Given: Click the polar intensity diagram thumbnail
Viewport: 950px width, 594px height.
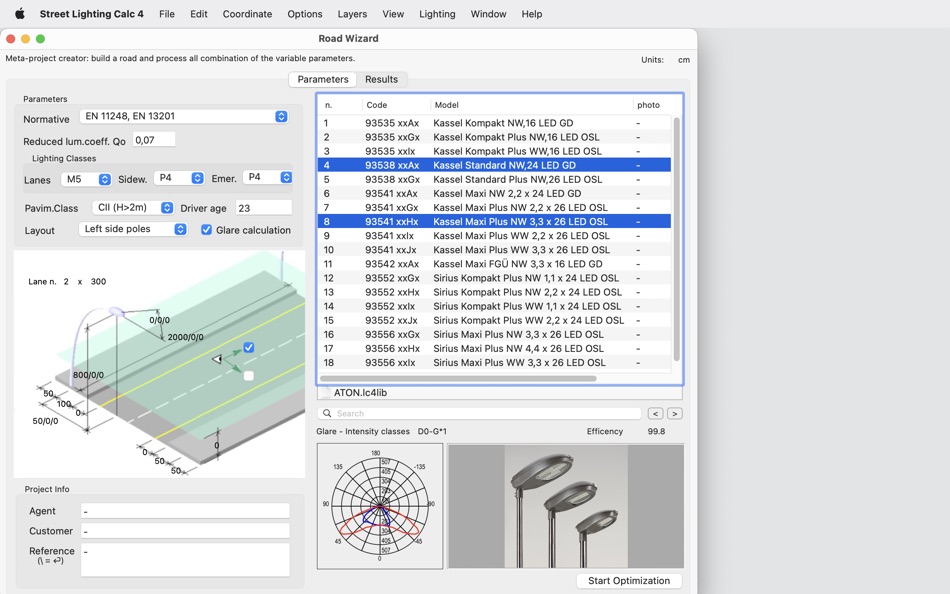Looking at the screenshot, I should click(x=380, y=506).
